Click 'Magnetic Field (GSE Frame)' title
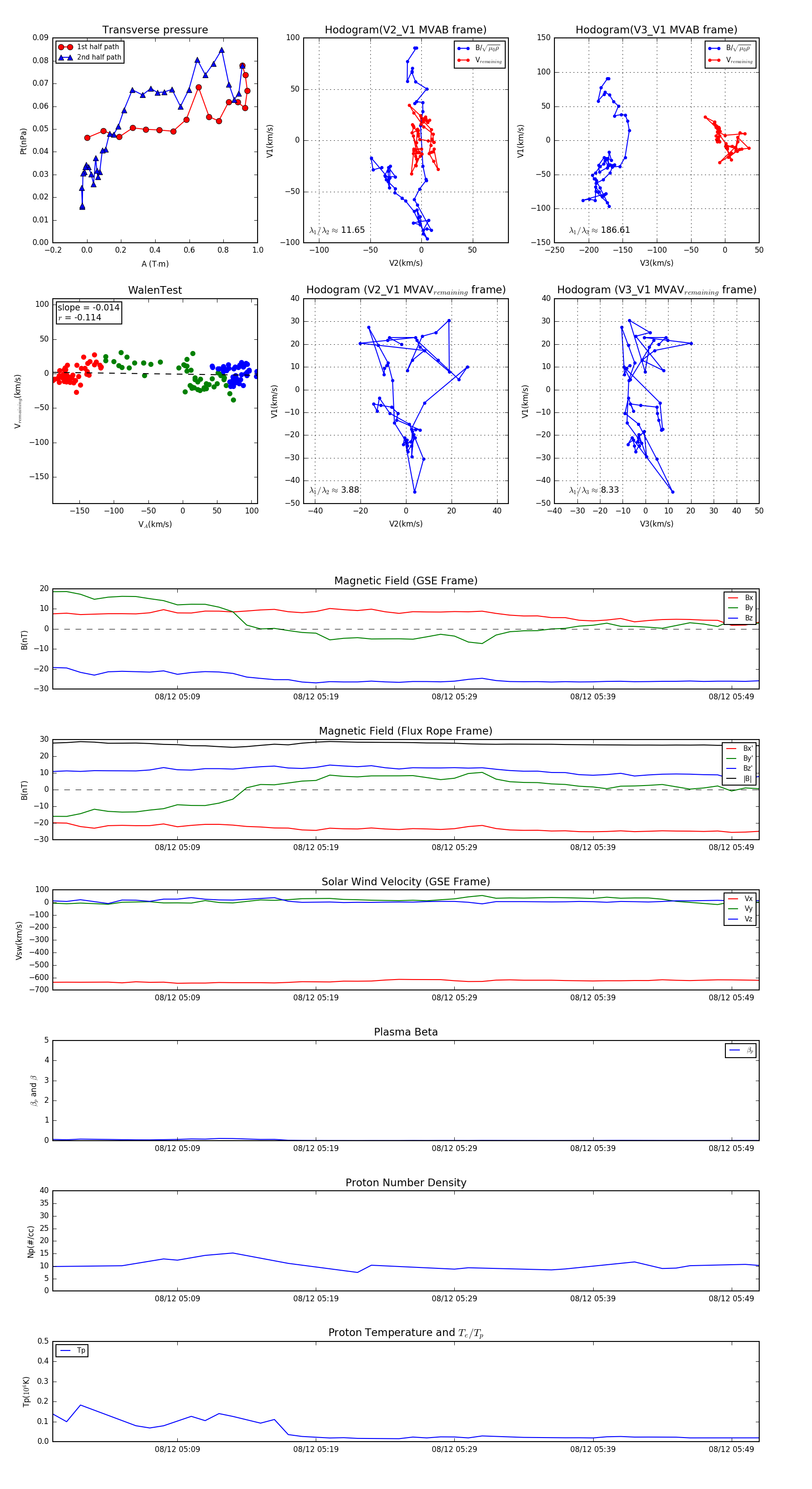The height and width of the screenshot is (1489, 812). pyautogui.click(x=406, y=581)
